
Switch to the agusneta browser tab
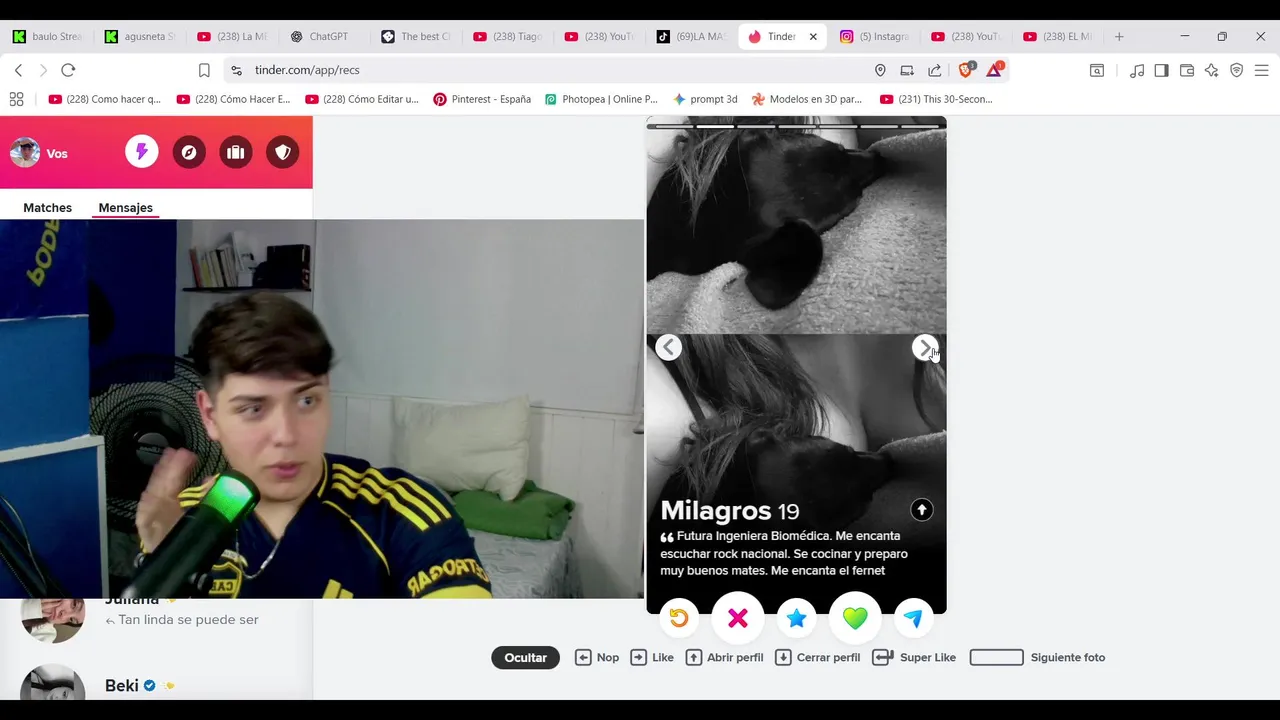[140, 36]
